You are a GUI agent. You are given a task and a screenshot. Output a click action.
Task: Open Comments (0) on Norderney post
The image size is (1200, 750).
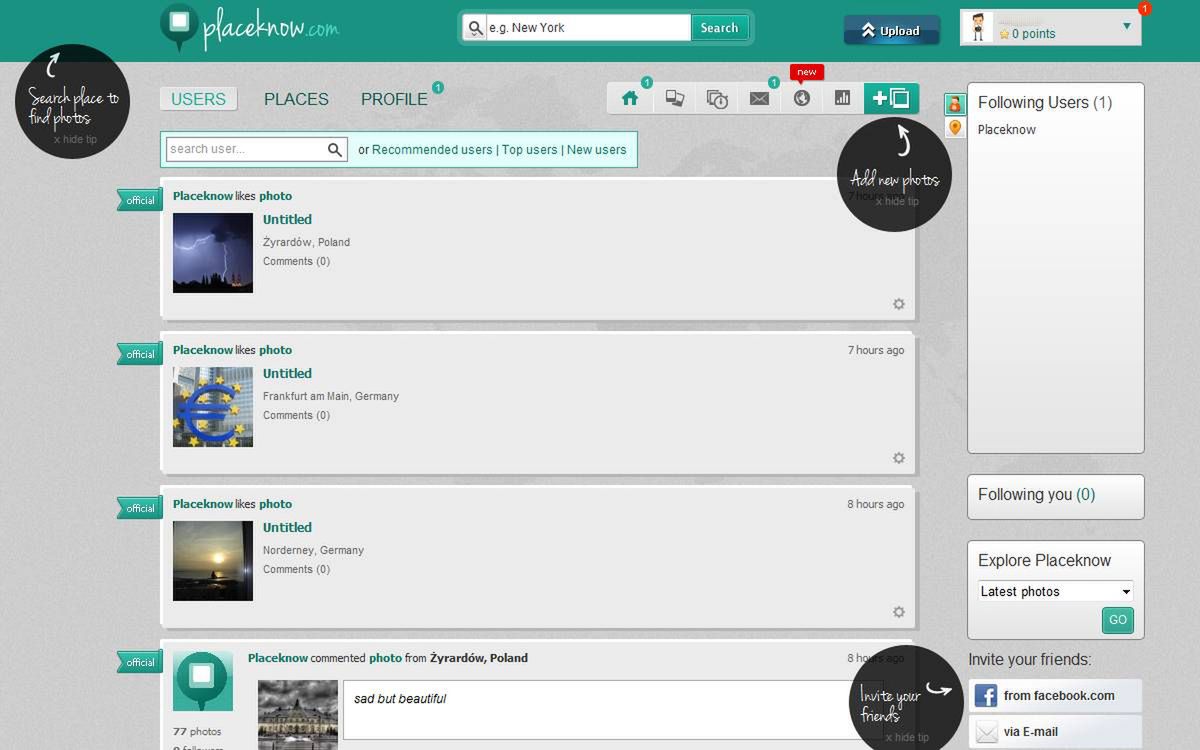tap(296, 570)
